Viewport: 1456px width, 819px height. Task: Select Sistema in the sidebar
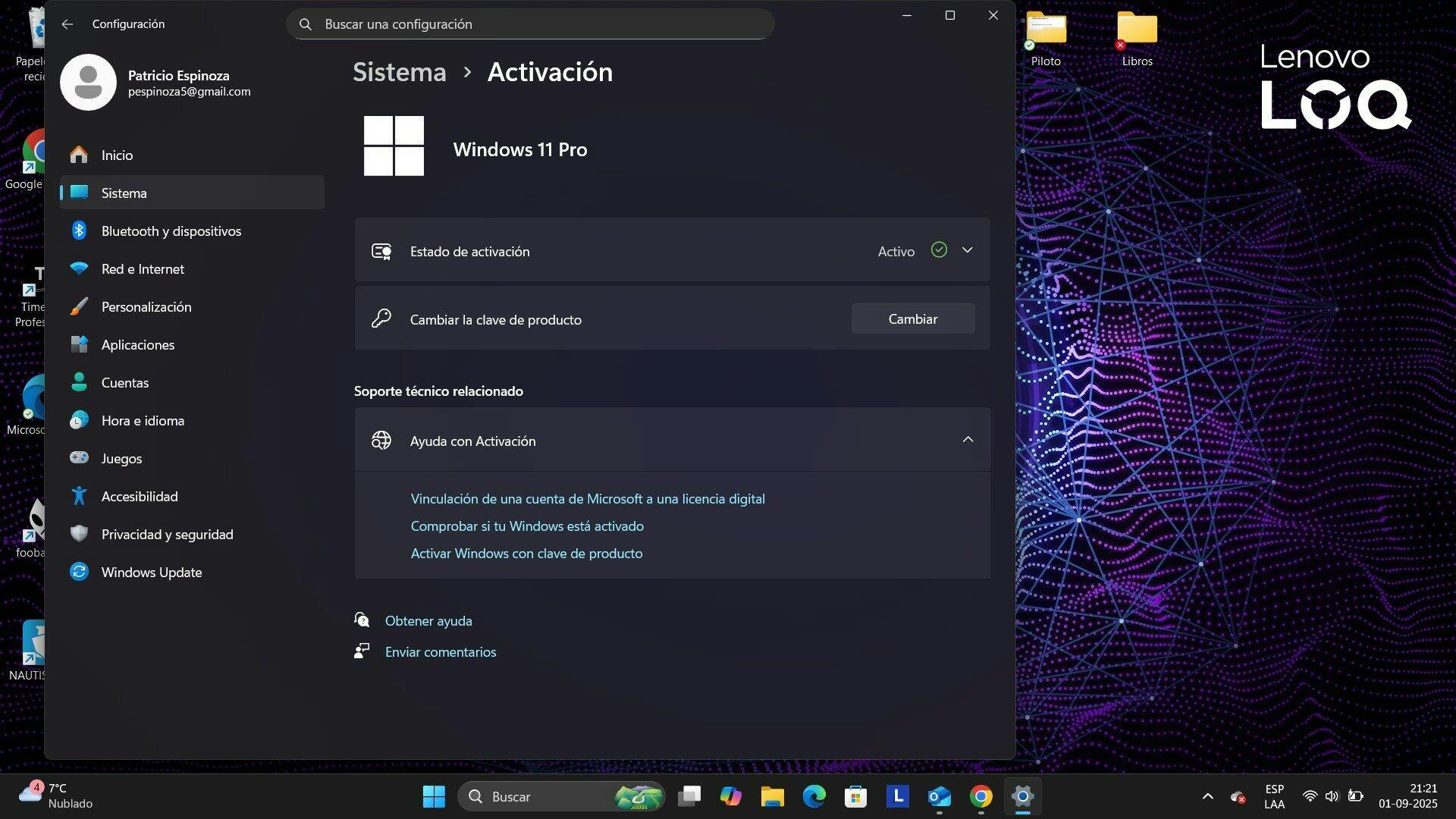click(x=192, y=193)
